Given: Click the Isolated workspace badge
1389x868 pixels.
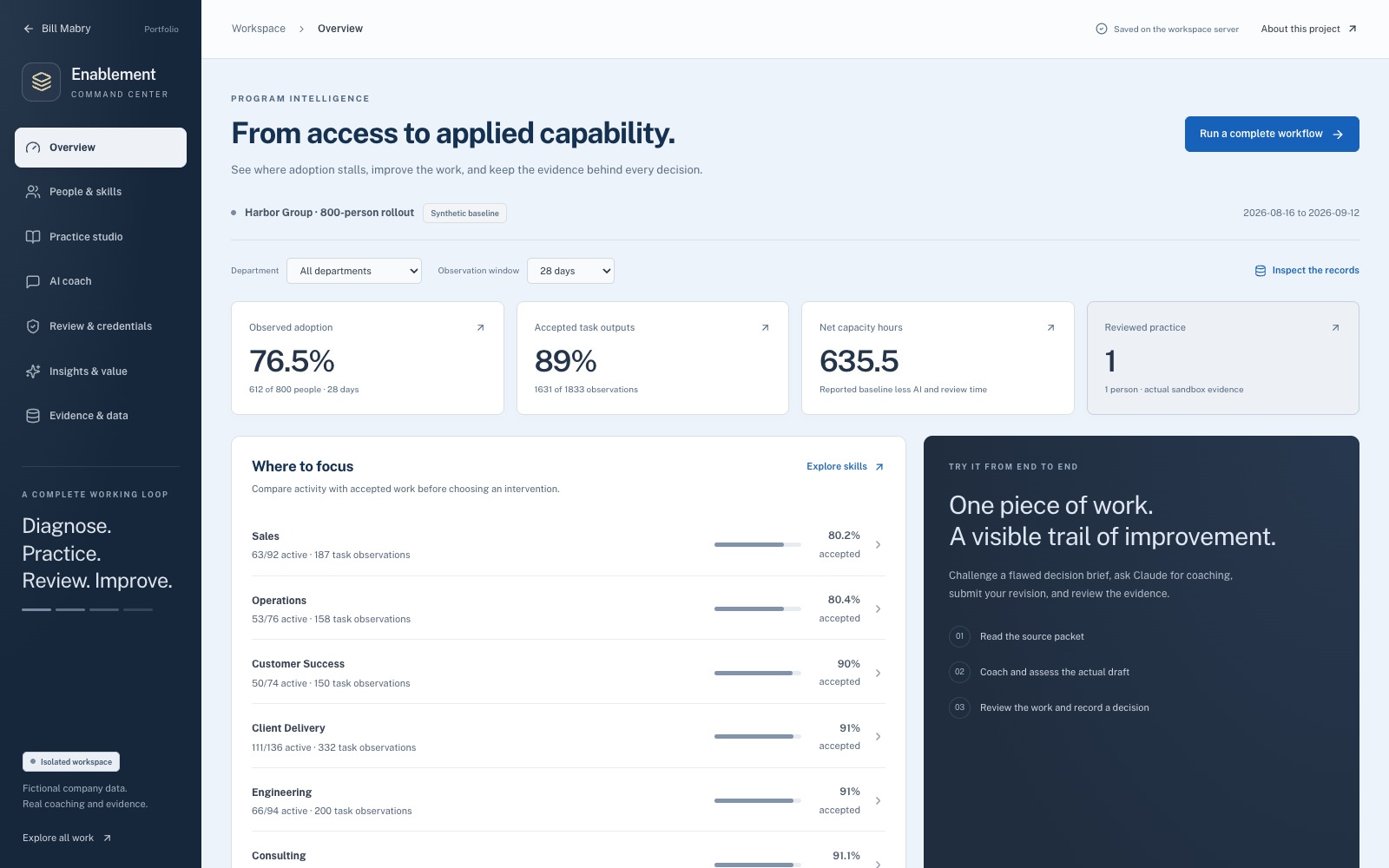Looking at the screenshot, I should click(71, 762).
